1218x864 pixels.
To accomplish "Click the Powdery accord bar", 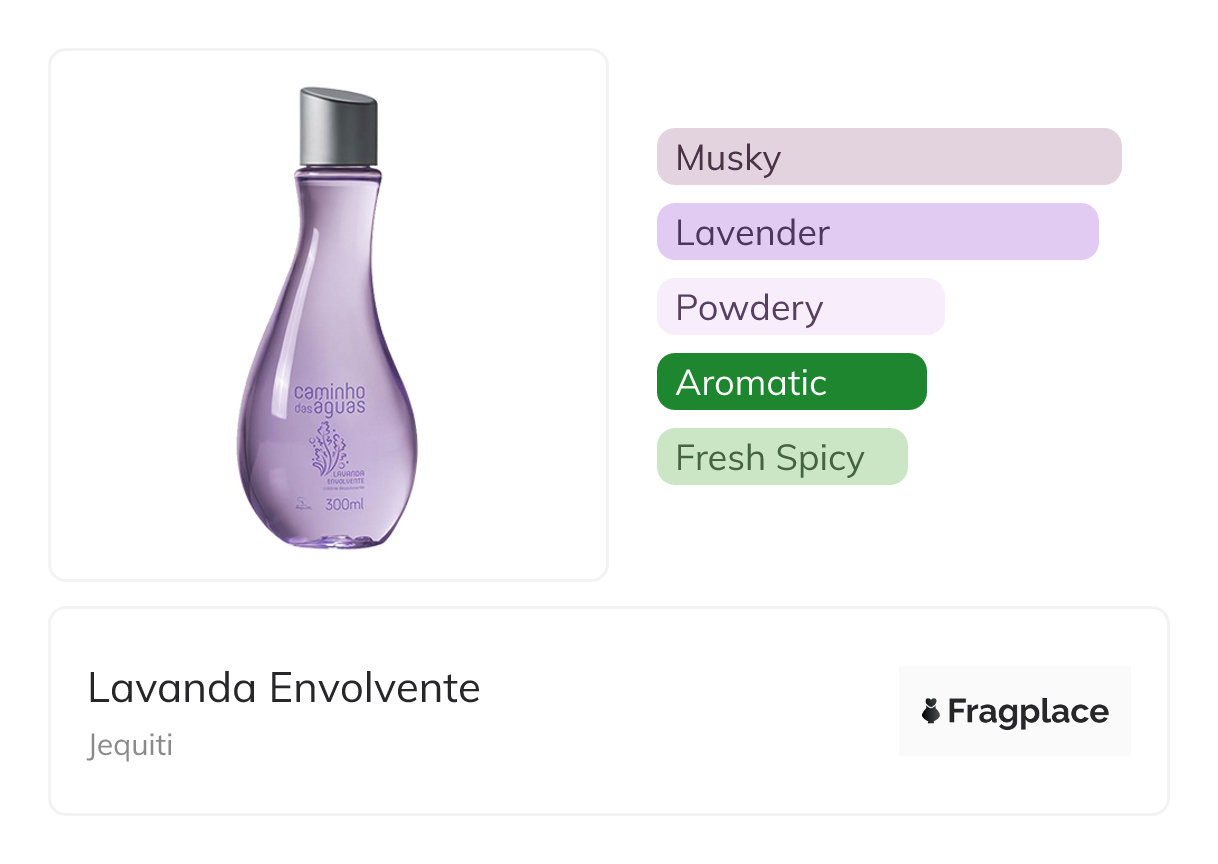I will click(x=800, y=307).
